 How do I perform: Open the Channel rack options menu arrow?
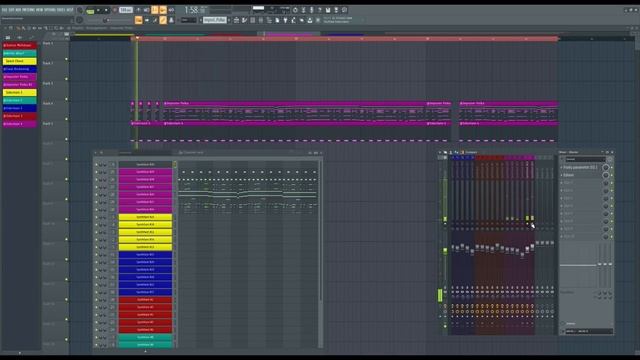click(96, 153)
